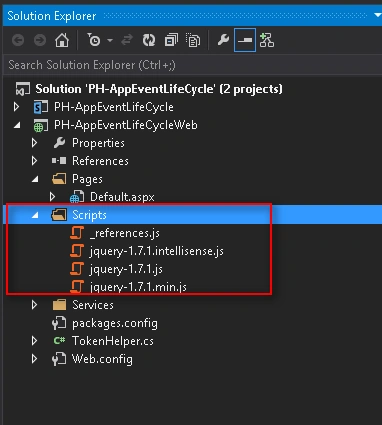The image size is (382, 425).
Task: Click the Back navigation arrow in toolbar
Action: (18, 41)
